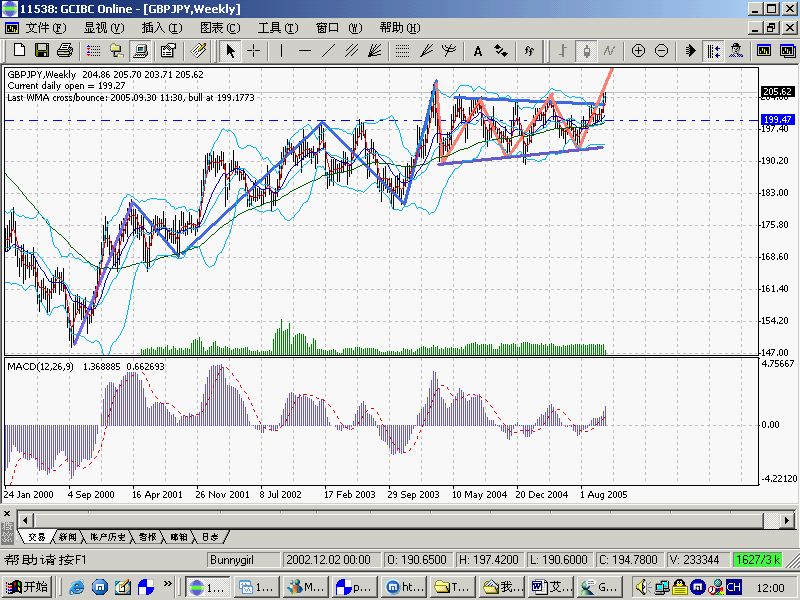The width and height of the screenshot is (800, 600).
Task: Open the 窗口(W) menu
Action: pos(339,28)
